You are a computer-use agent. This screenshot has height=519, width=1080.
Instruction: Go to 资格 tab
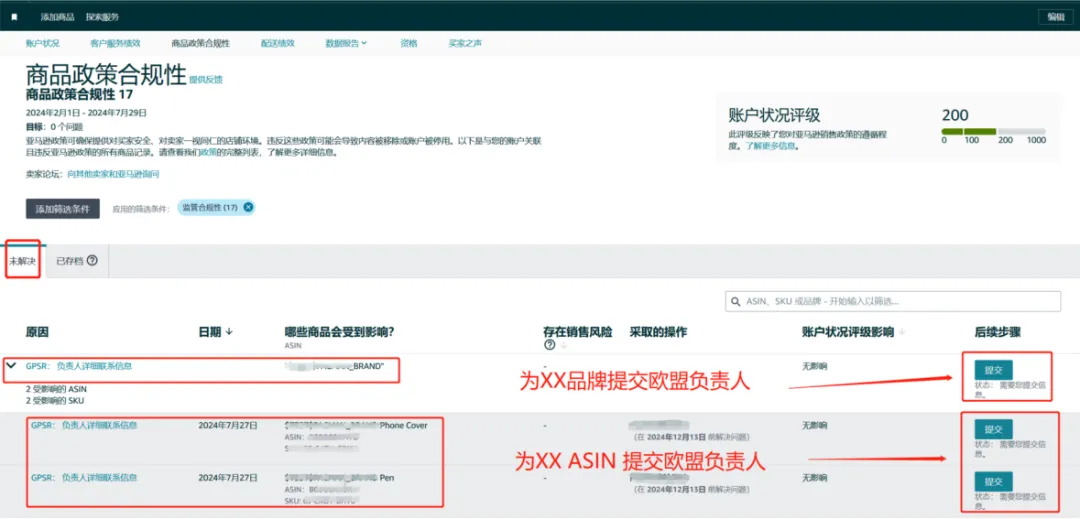point(408,43)
